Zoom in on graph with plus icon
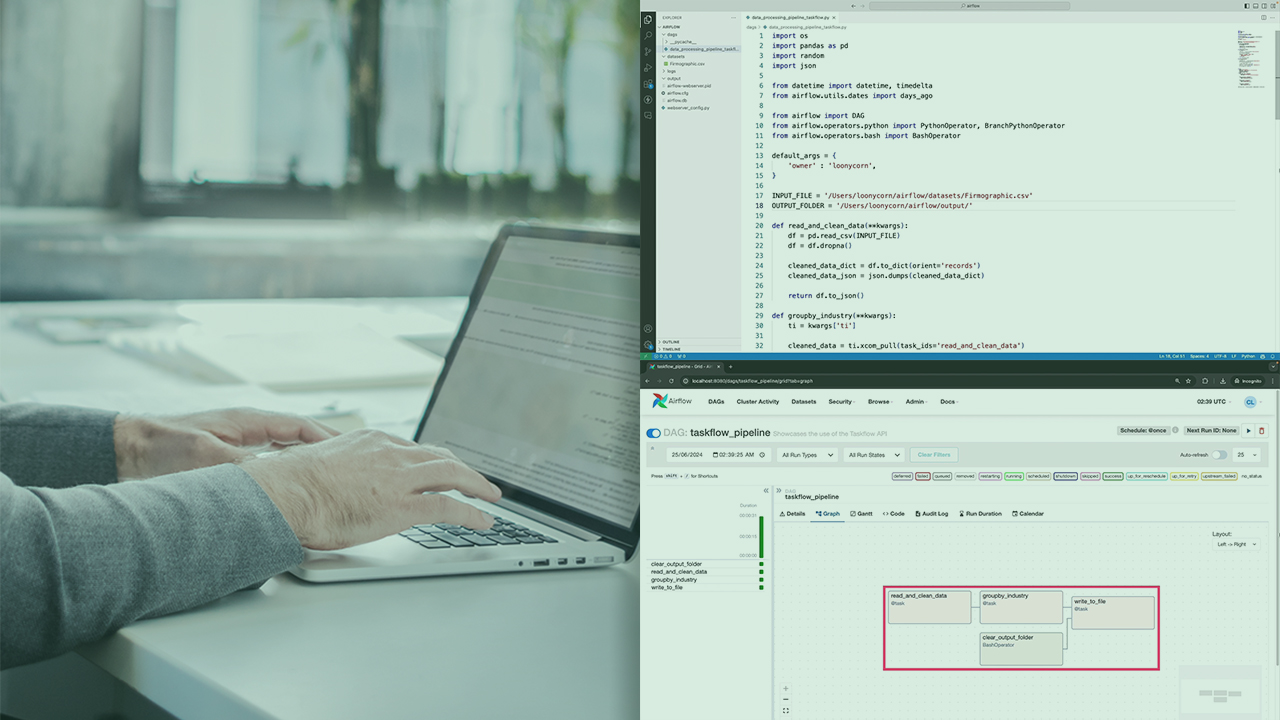This screenshot has height=720, width=1280. coord(786,688)
